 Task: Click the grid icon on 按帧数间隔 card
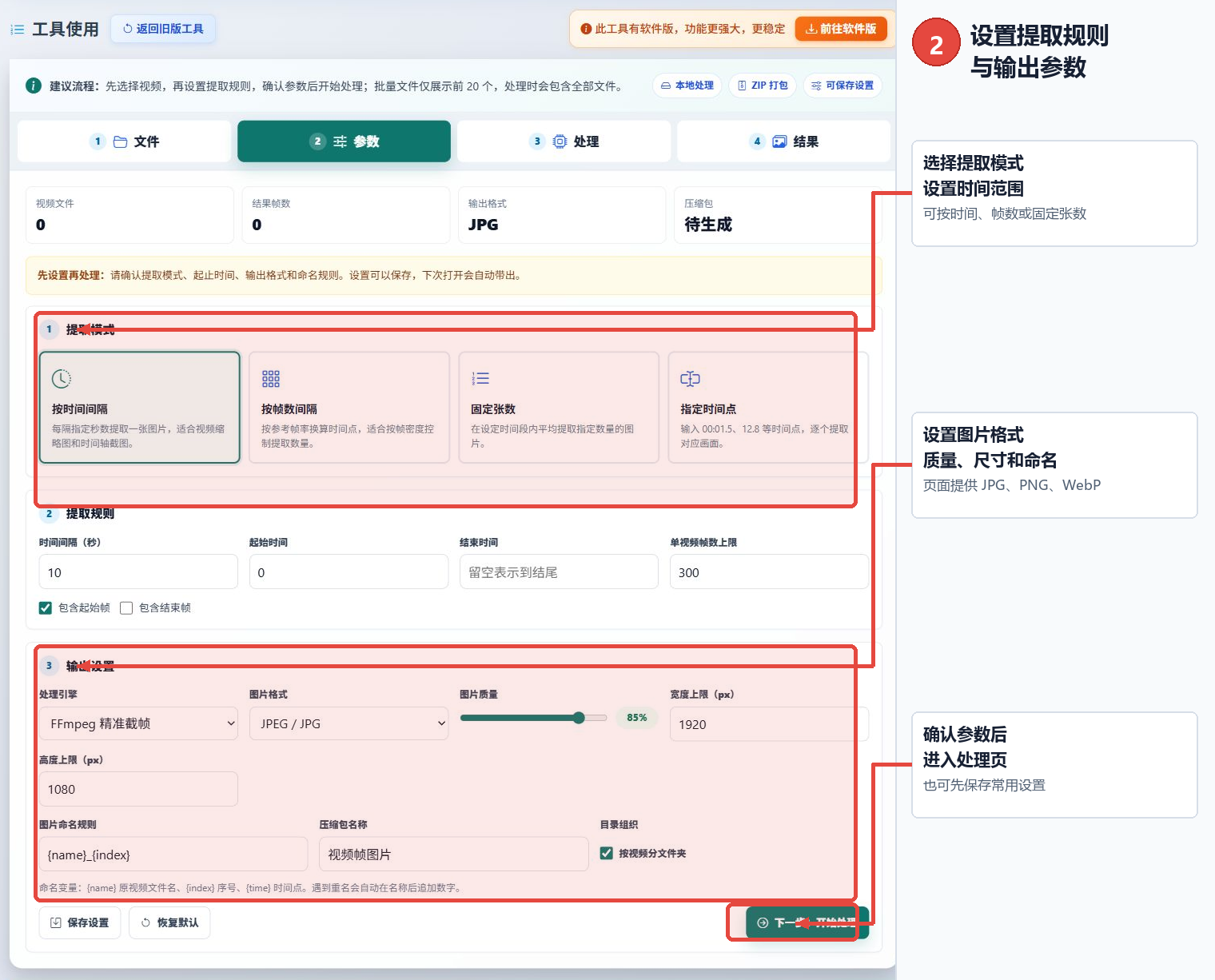(x=271, y=379)
